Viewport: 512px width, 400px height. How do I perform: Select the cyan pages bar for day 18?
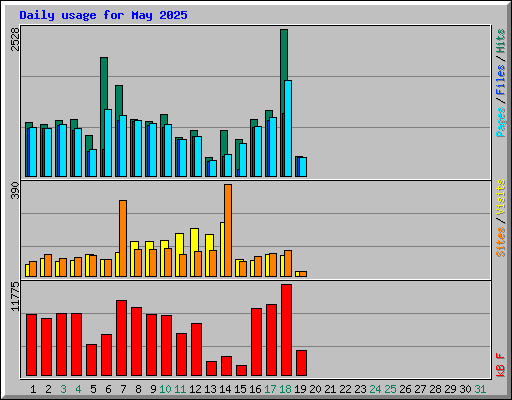[288, 128]
